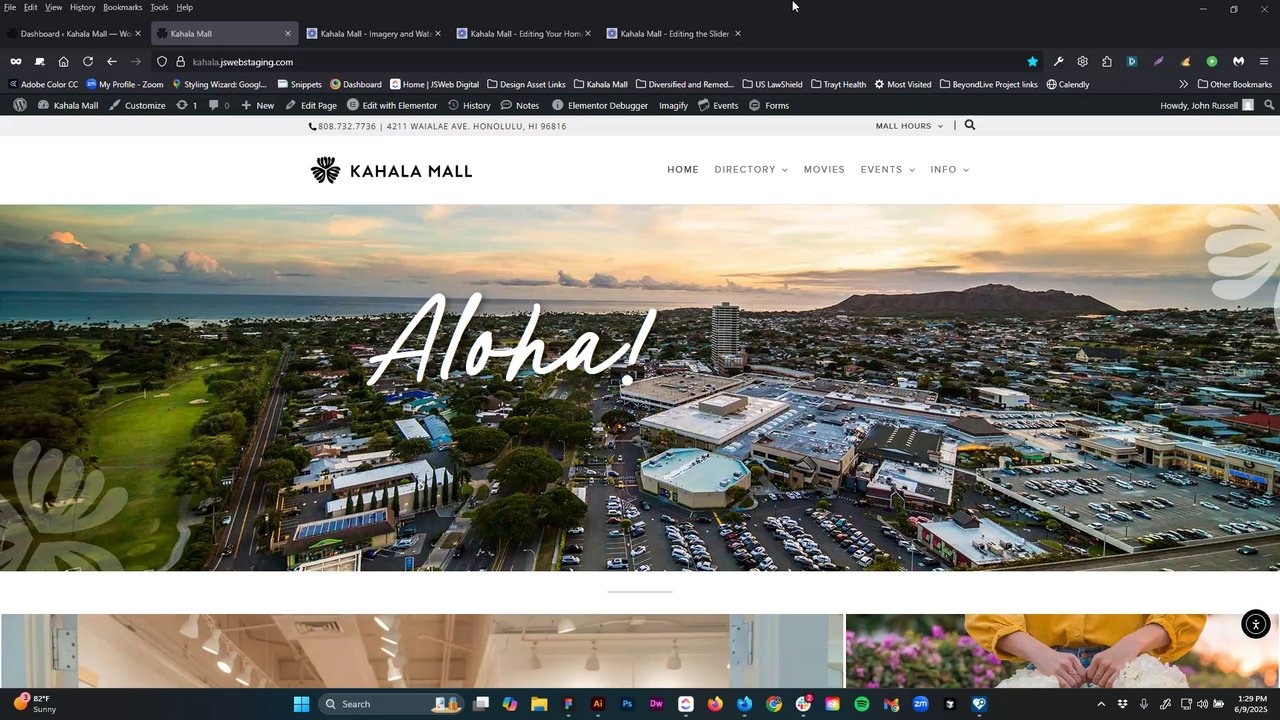Click the browser home icon
The height and width of the screenshot is (720, 1280).
click(64, 62)
